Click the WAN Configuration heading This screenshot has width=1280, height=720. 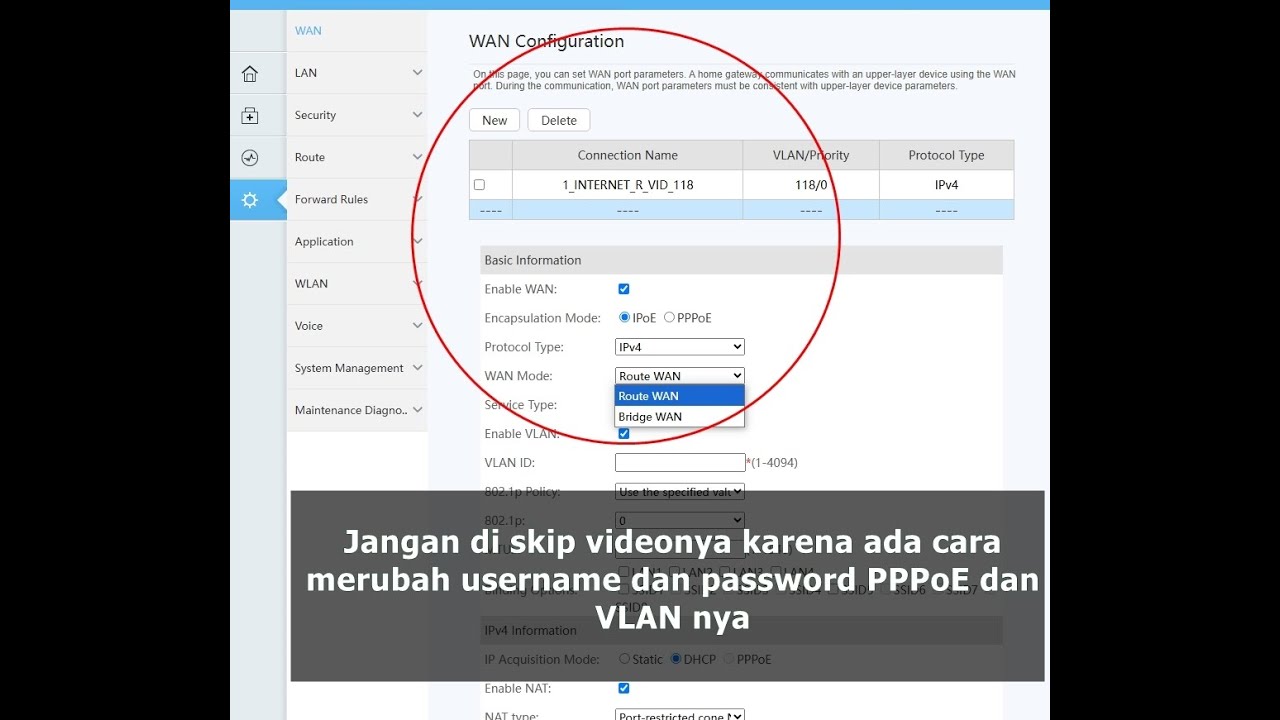[x=546, y=41]
